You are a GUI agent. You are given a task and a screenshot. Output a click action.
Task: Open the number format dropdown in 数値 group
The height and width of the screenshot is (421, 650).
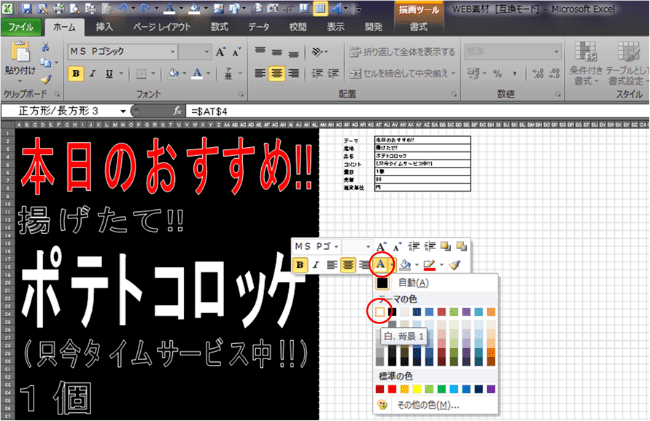point(556,52)
